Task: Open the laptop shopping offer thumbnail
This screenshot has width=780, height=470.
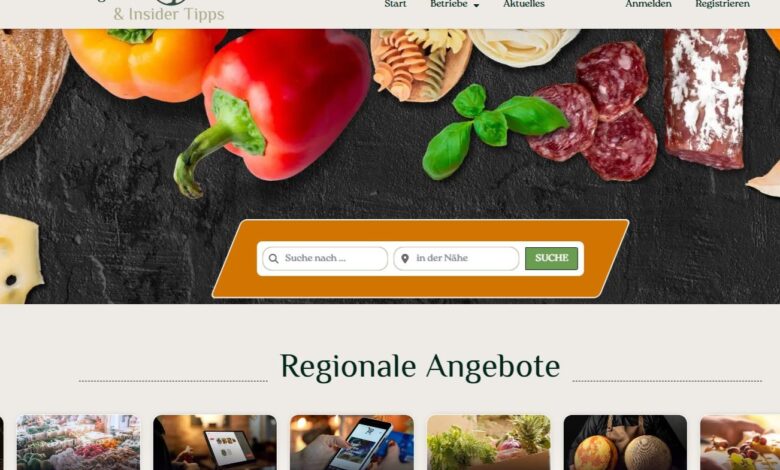Action: 215,443
